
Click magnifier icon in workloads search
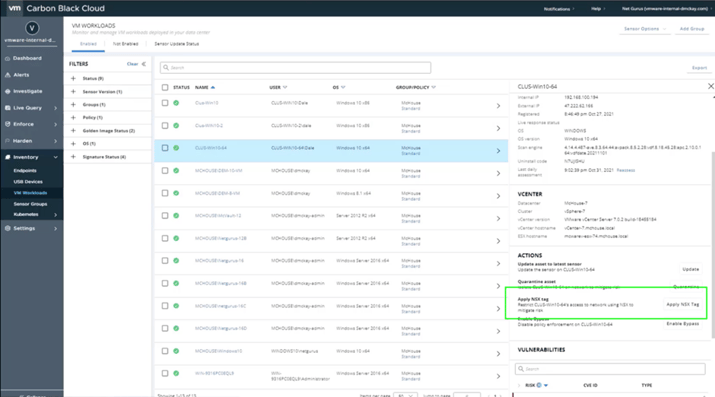166,67
